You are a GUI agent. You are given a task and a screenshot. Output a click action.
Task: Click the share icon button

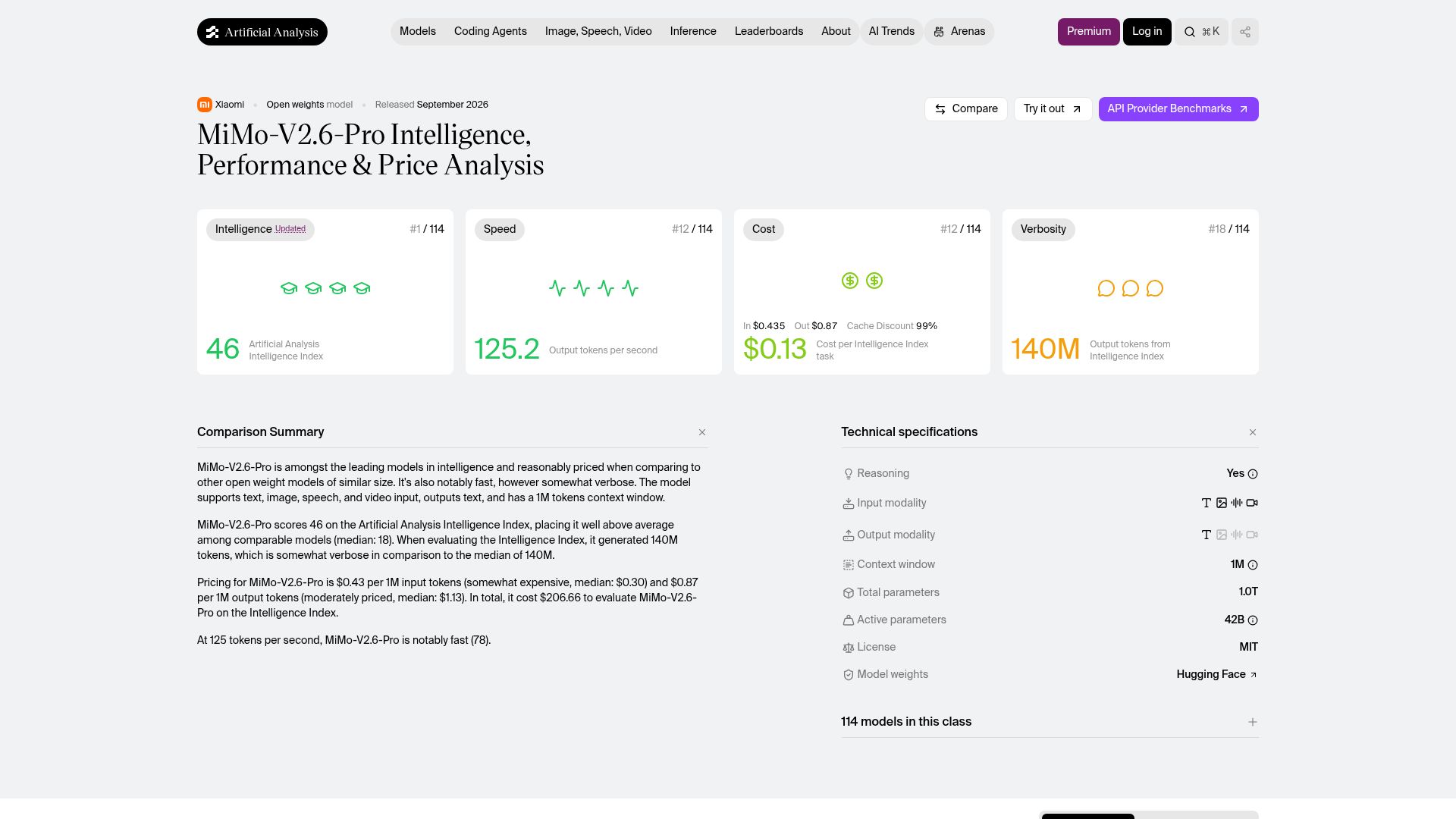click(x=1245, y=32)
